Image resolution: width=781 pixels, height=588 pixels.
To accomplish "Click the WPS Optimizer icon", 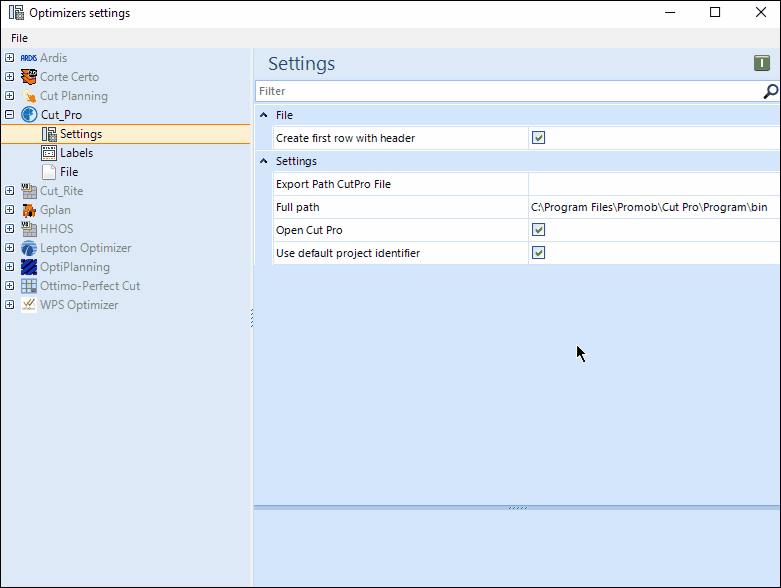I will coord(29,305).
